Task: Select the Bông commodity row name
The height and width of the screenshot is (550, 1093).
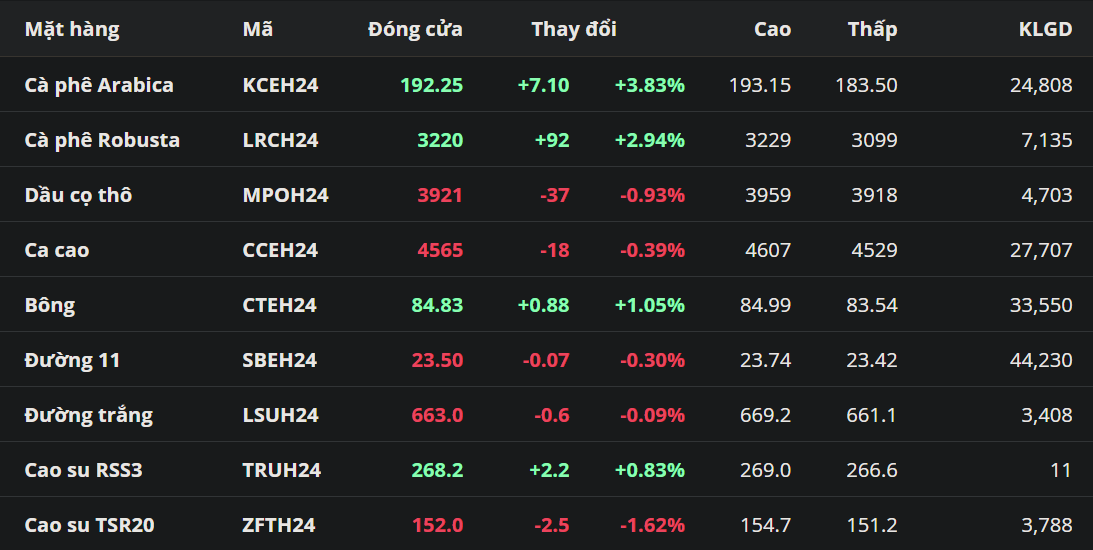Action: [50, 305]
